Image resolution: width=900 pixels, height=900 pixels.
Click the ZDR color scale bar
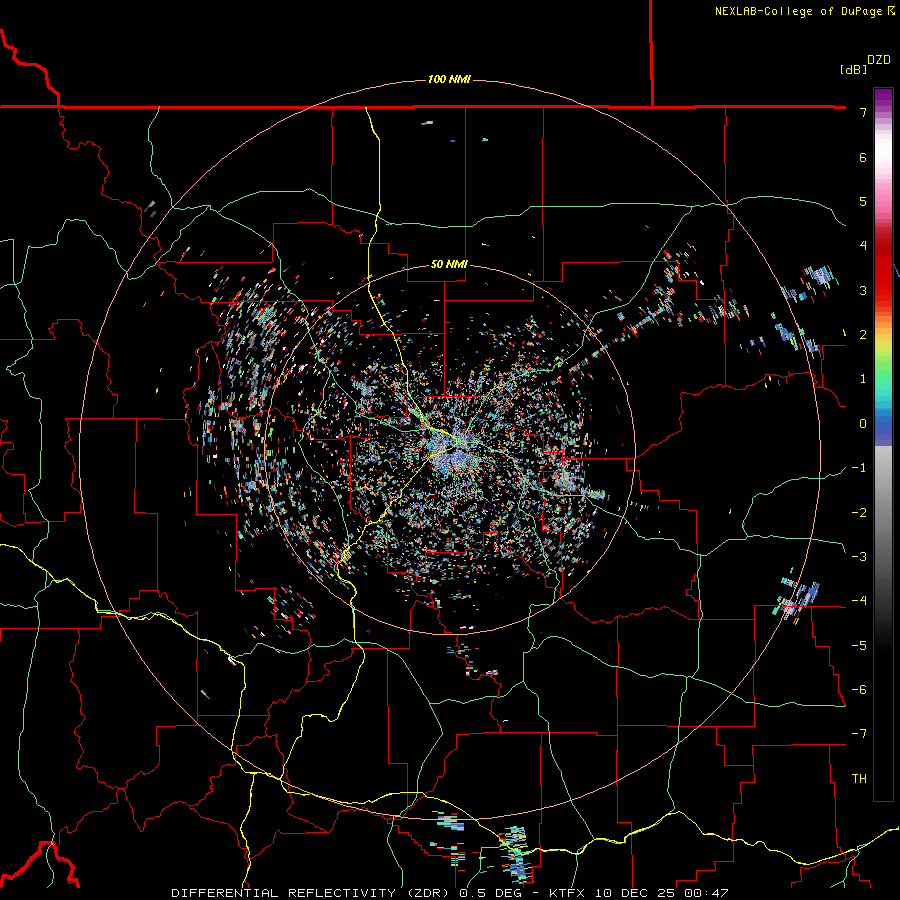(883, 444)
